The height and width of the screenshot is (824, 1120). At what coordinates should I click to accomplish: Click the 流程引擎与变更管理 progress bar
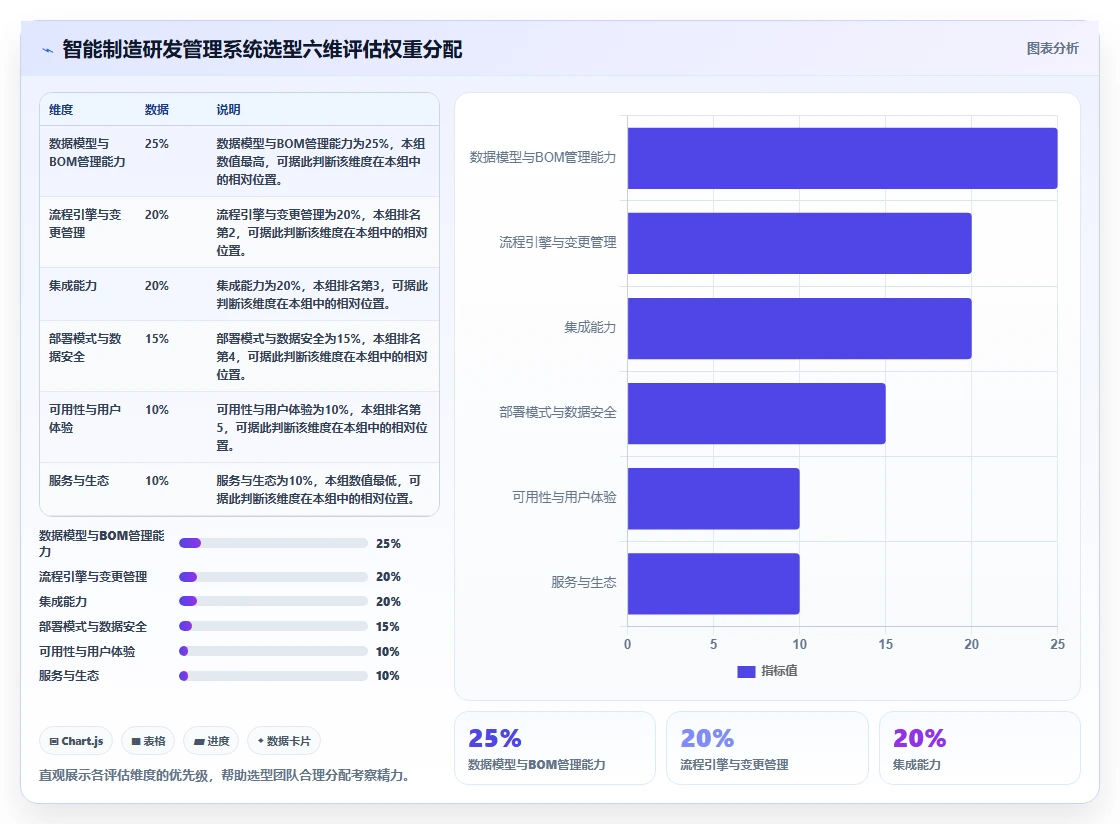[x=273, y=577]
